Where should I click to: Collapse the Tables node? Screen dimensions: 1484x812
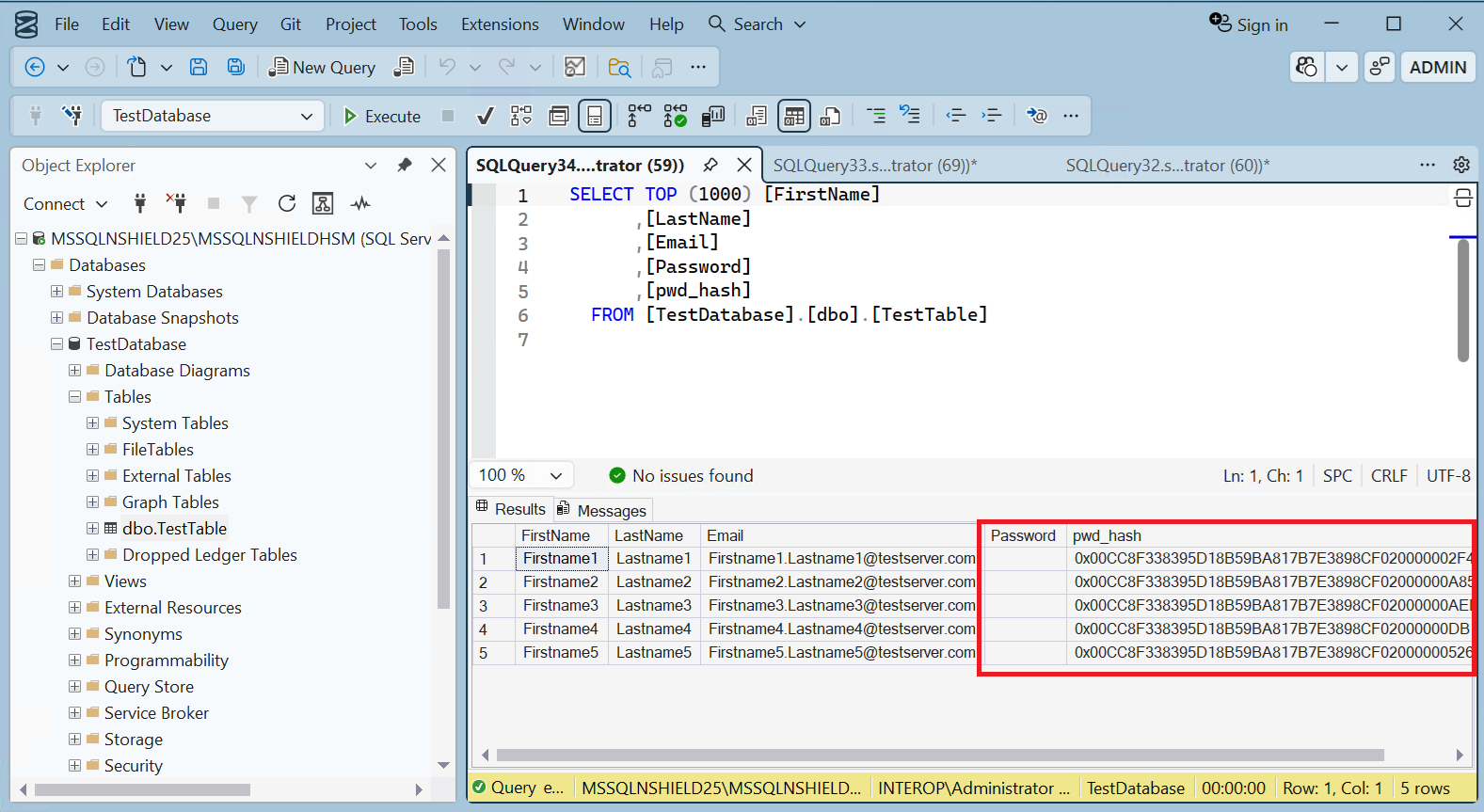pos(74,397)
